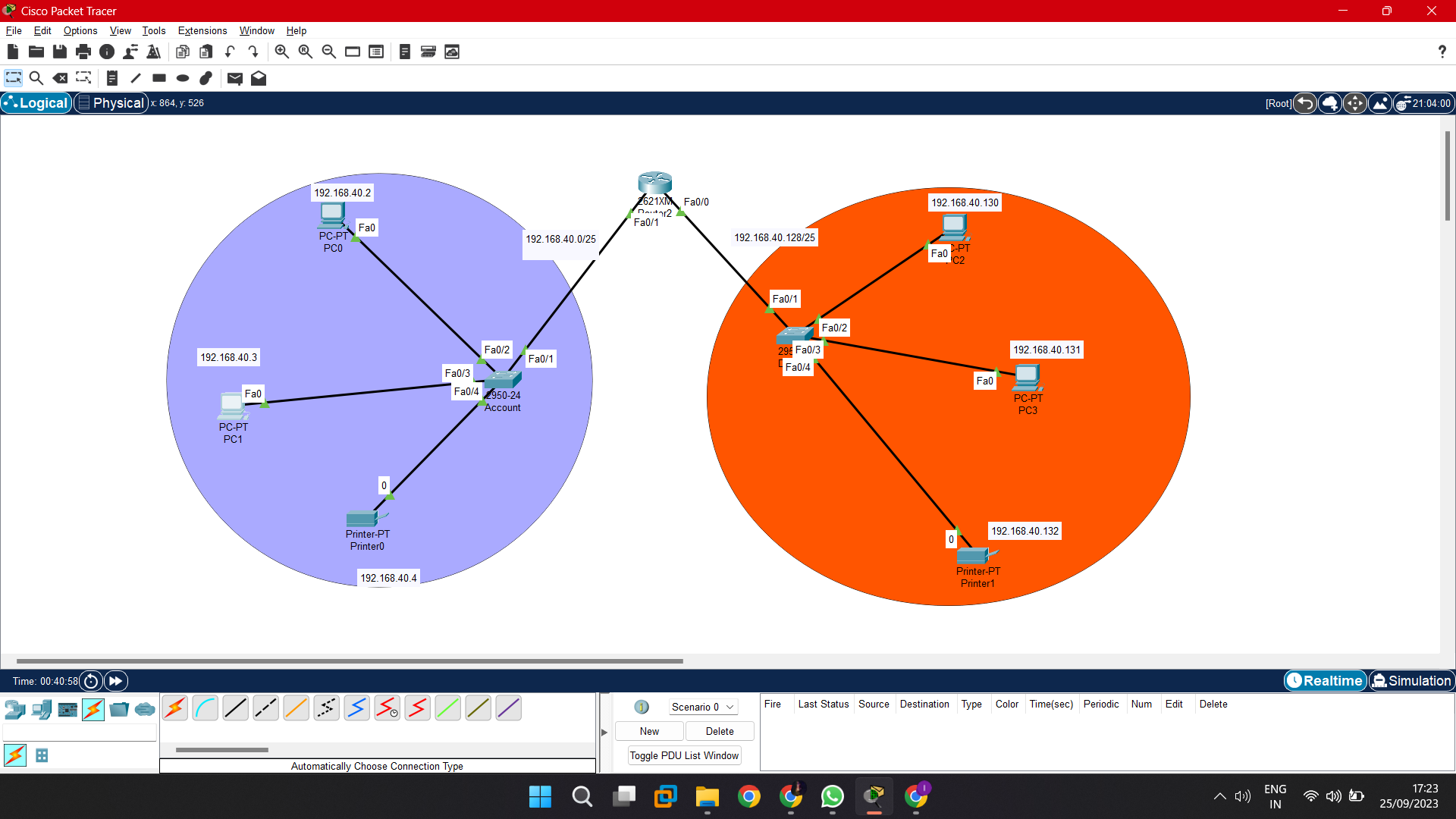
Task: Expand hidden system tray icons
Action: pyautogui.click(x=1219, y=796)
